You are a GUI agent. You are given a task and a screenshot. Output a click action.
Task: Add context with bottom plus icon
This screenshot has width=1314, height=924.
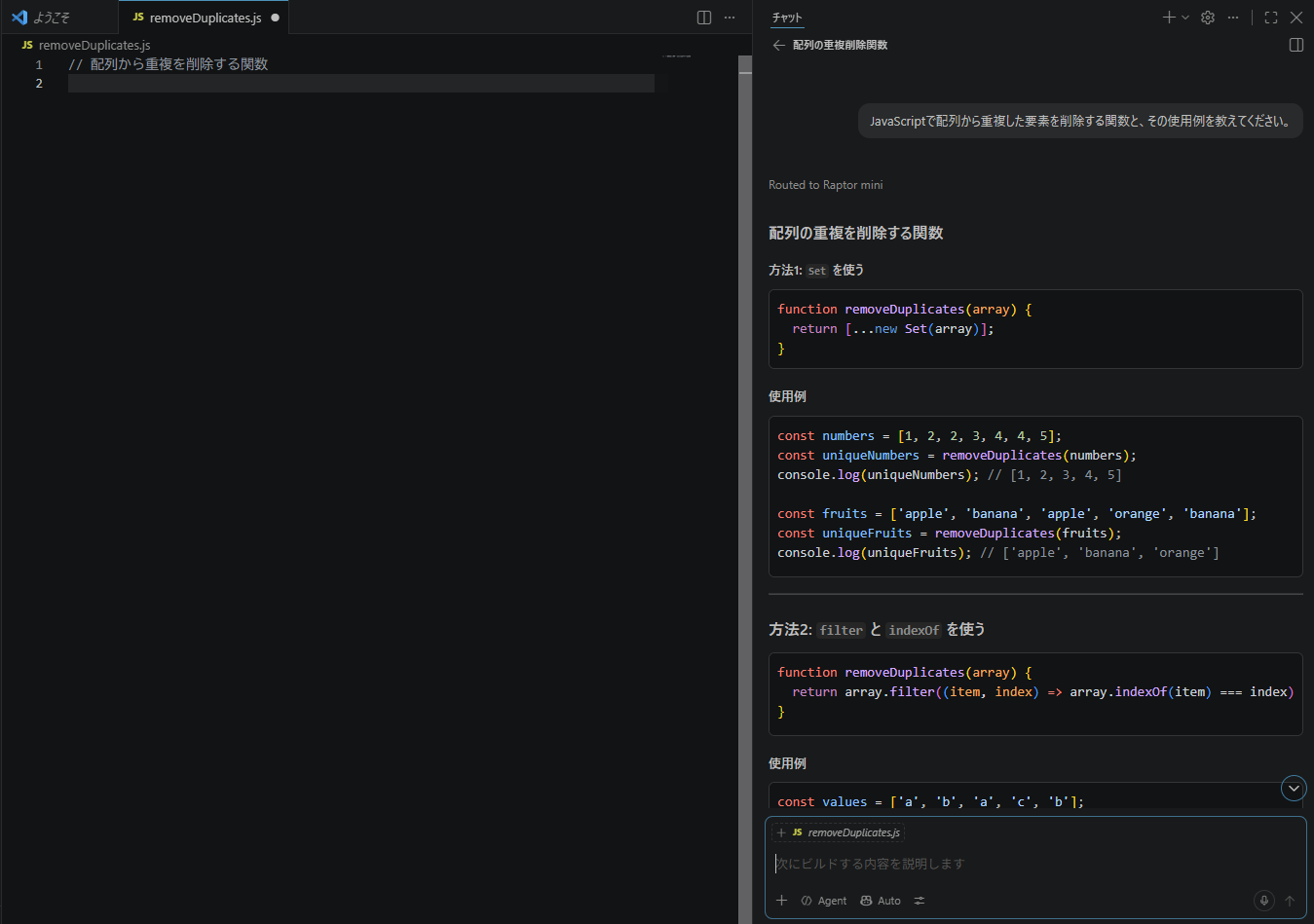click(x=781, y=901)
